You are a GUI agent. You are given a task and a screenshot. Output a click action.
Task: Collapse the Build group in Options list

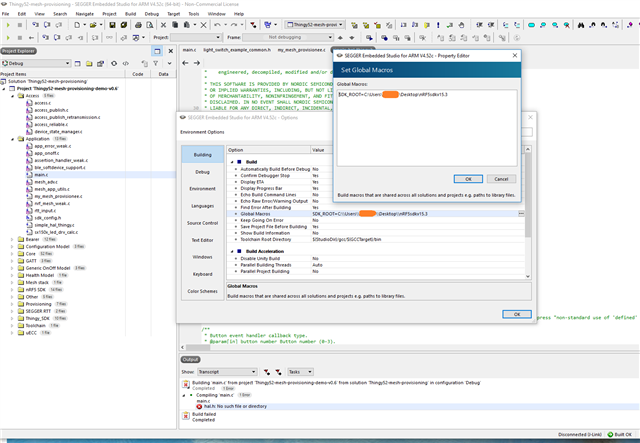232,162
